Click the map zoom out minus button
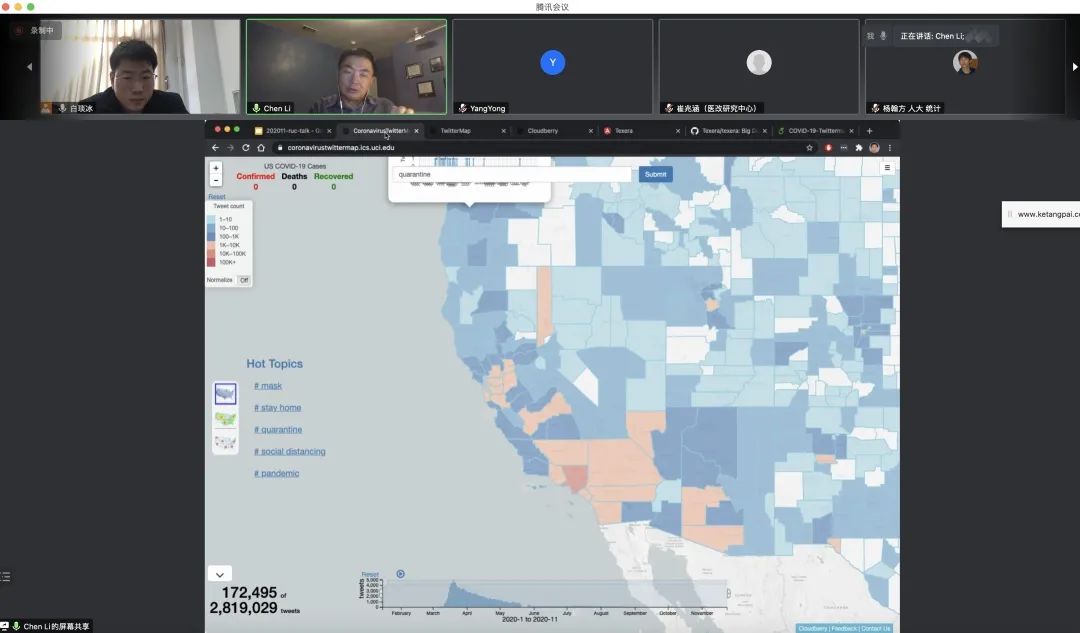 click(x=216, y=181)
